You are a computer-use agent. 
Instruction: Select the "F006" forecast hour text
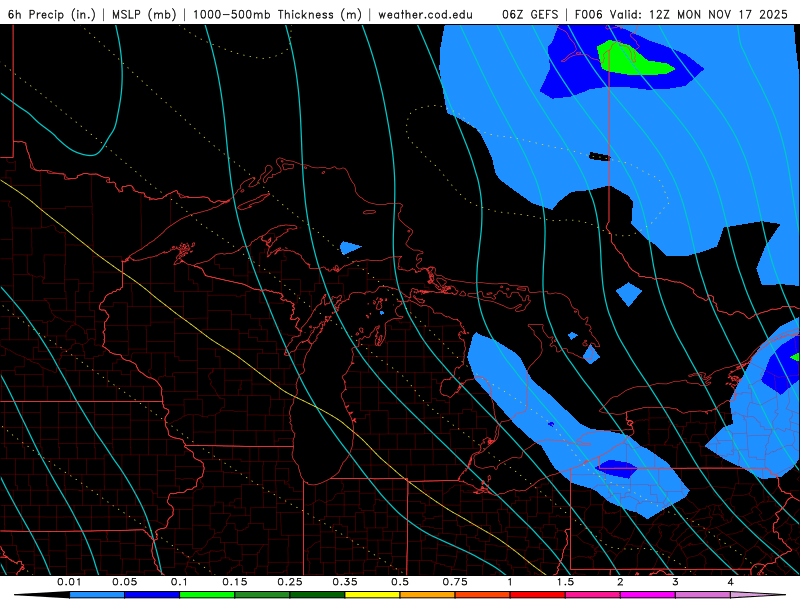(x=589, y=14)
